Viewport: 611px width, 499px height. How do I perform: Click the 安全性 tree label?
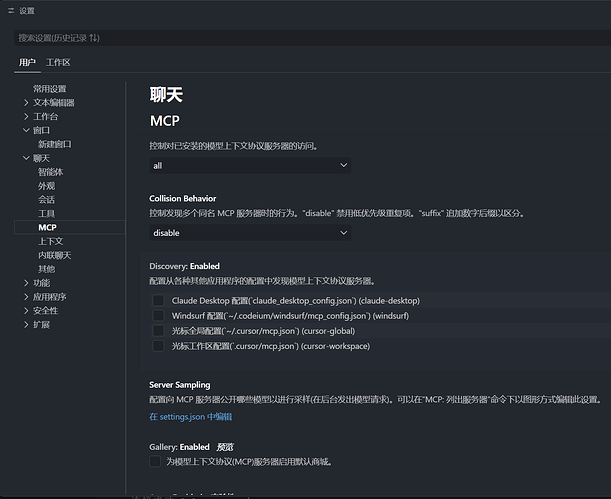pos(46,310)
